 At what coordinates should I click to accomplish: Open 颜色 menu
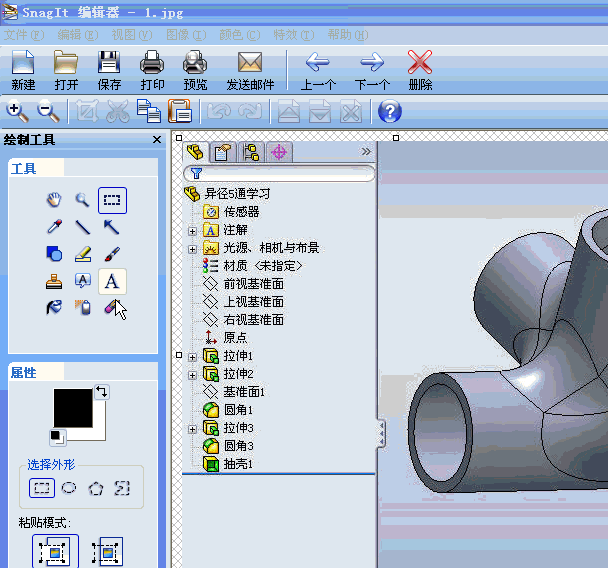click(x=240, y=35)
